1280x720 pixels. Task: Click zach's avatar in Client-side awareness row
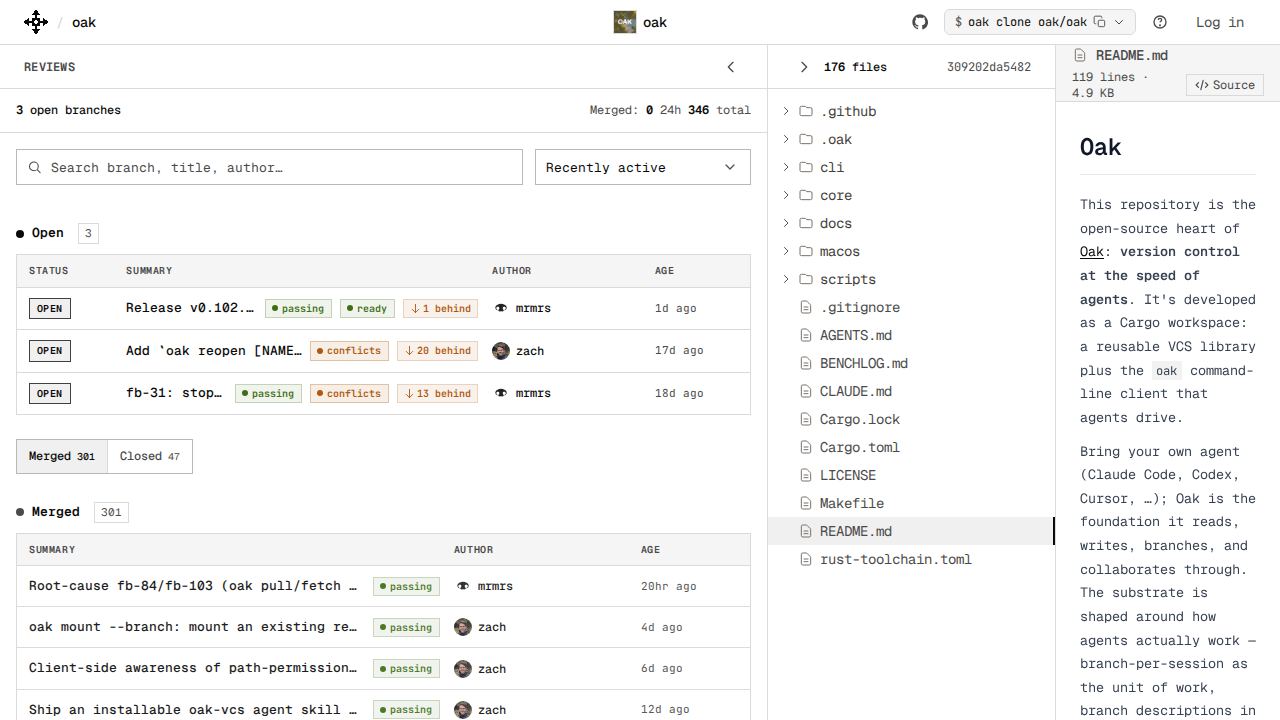click(x=463, y=668)
